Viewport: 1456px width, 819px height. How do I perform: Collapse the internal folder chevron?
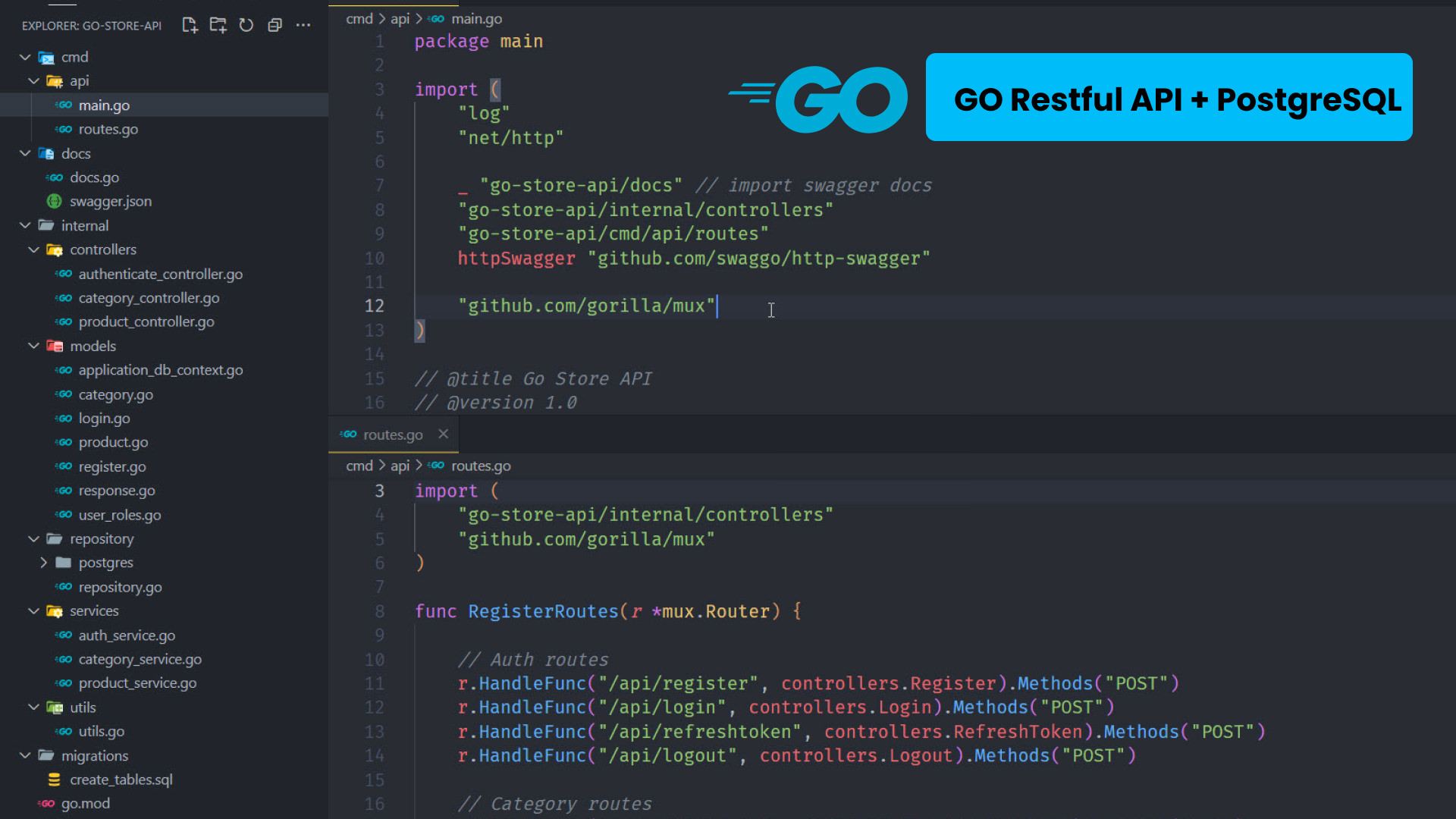coord(25,225)
